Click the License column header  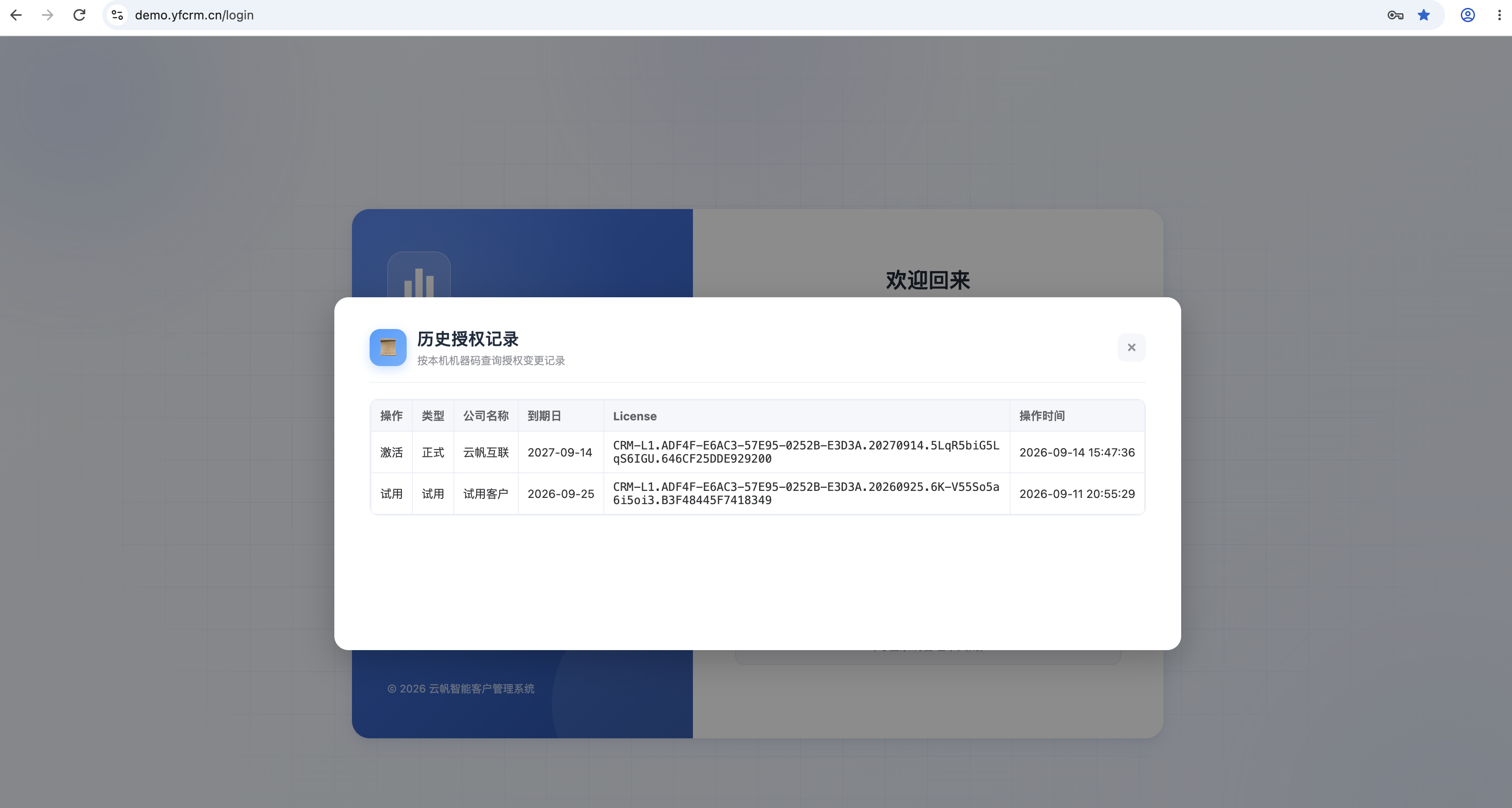806,416
